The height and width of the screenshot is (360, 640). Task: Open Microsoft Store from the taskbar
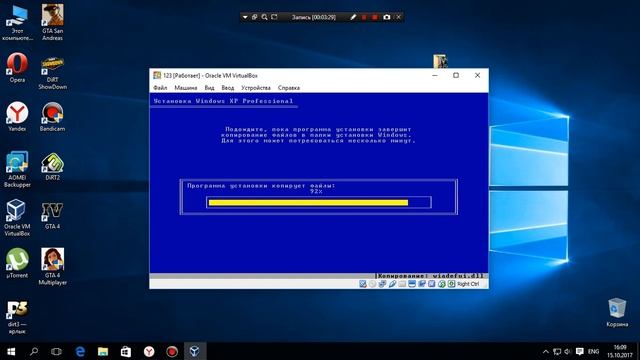[126, 351]
